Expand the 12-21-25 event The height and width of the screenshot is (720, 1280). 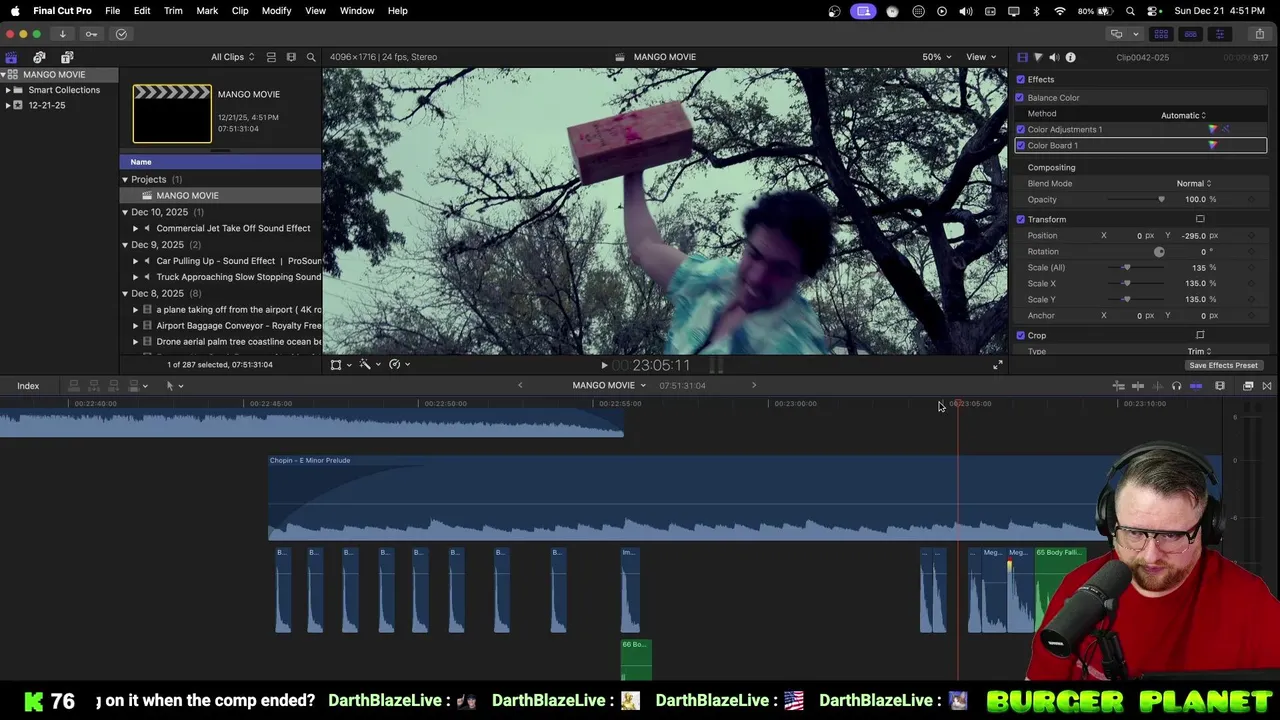click(x=8, y=105)
